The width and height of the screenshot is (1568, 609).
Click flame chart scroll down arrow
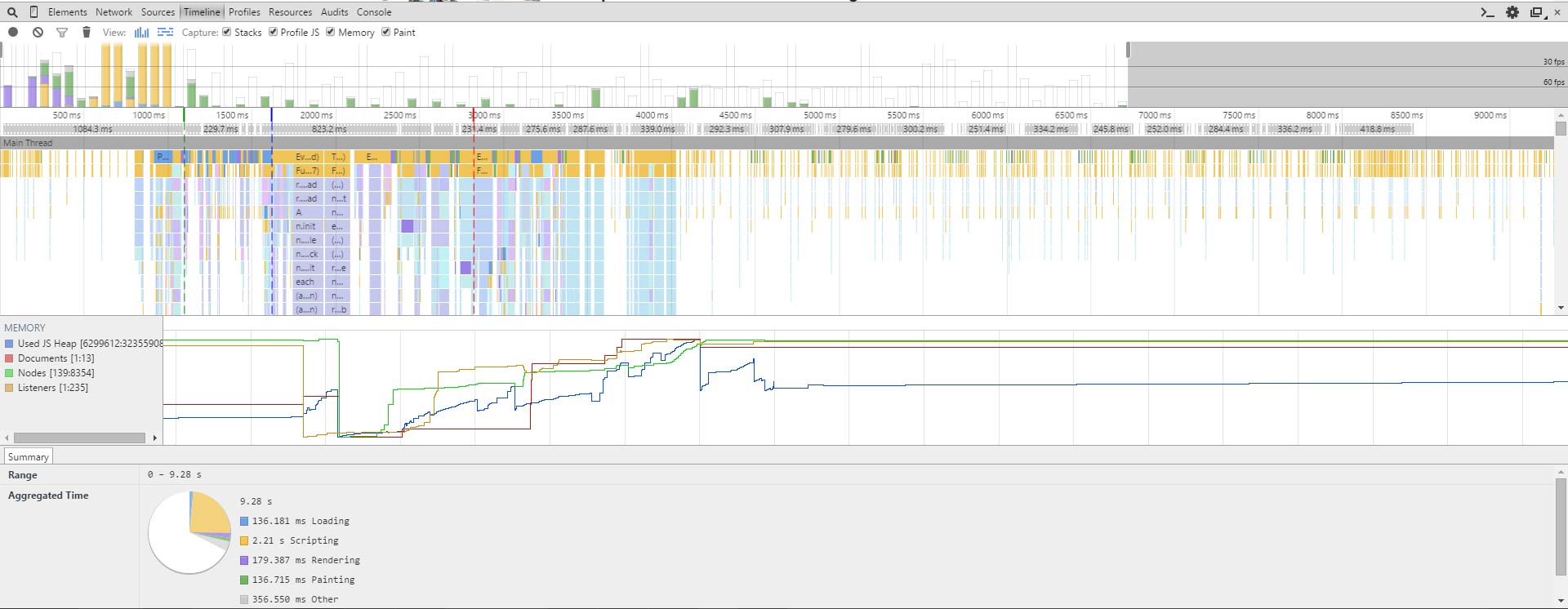click(1561, 308)
